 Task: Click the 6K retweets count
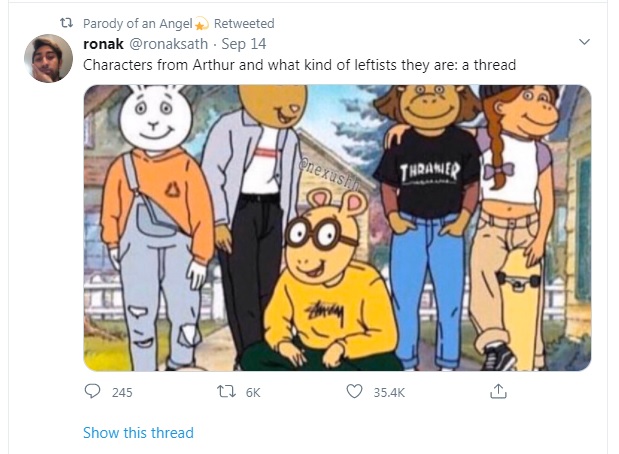[253, 392]
